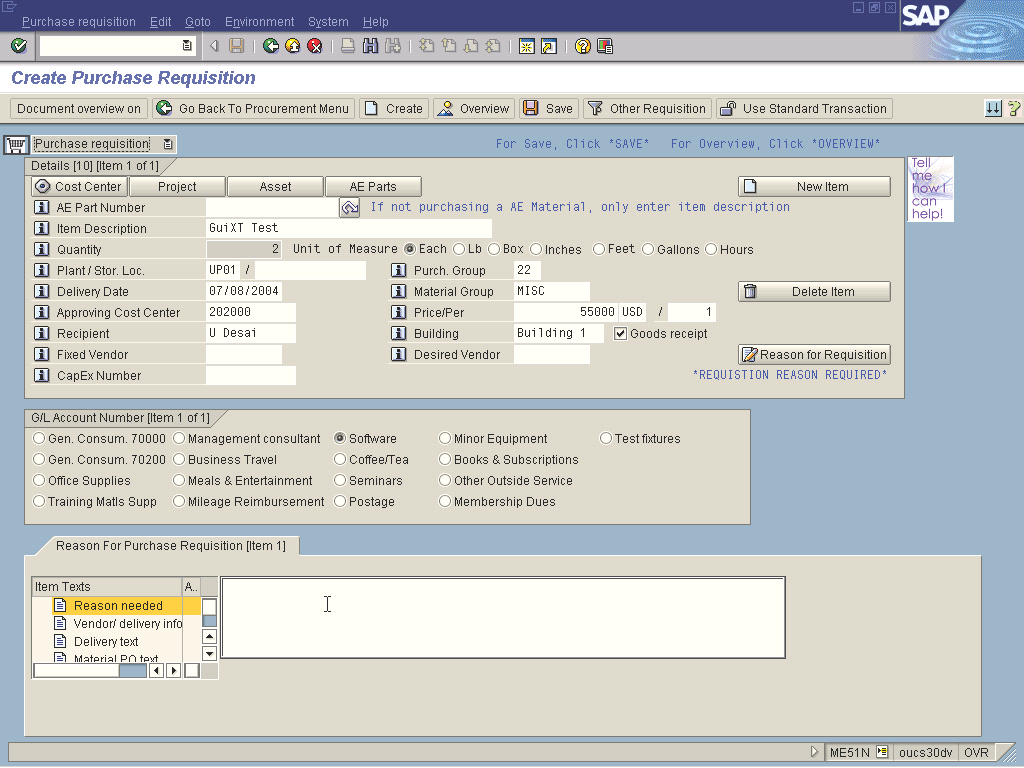Click the Customize Local Layout monitor icon
Image resolution: width=1024 pixels, height=768 pixels.
[x=605, y=46]
